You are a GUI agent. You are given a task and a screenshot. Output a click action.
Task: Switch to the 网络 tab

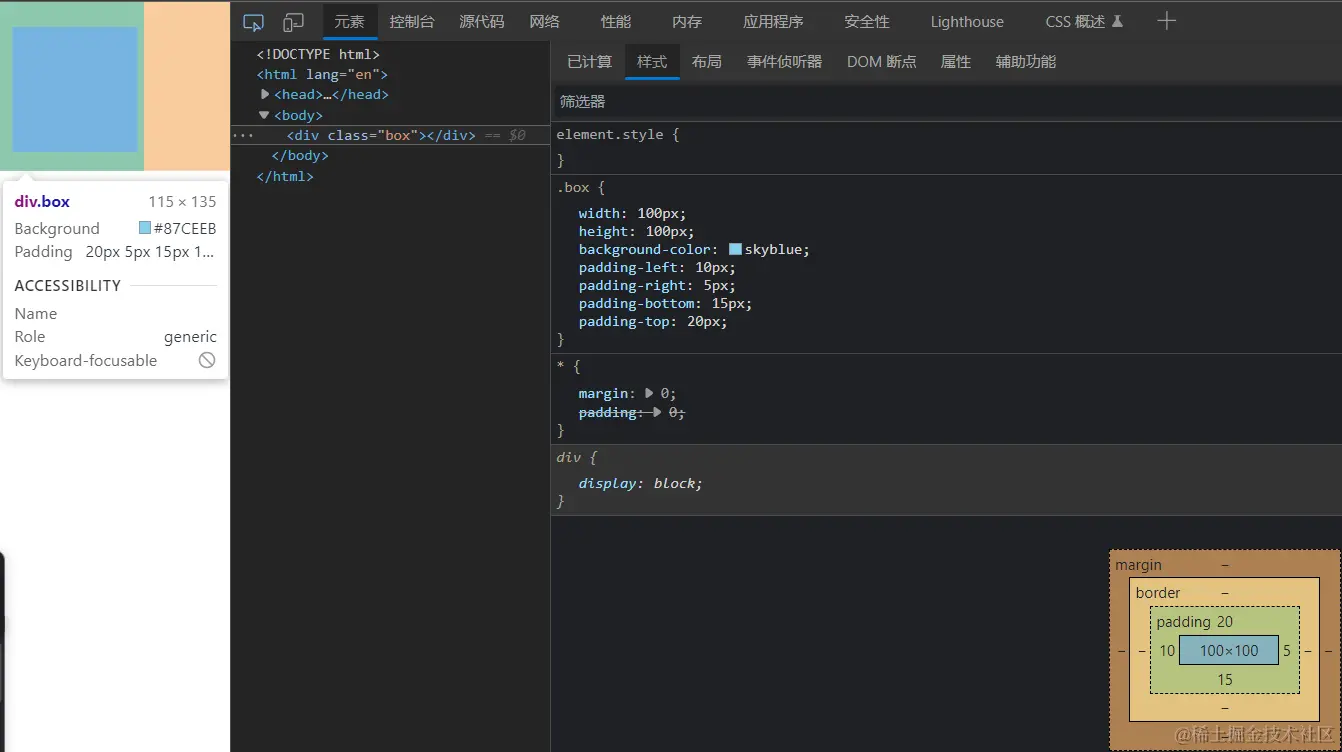pyautogui.click(x=545, y=22)
